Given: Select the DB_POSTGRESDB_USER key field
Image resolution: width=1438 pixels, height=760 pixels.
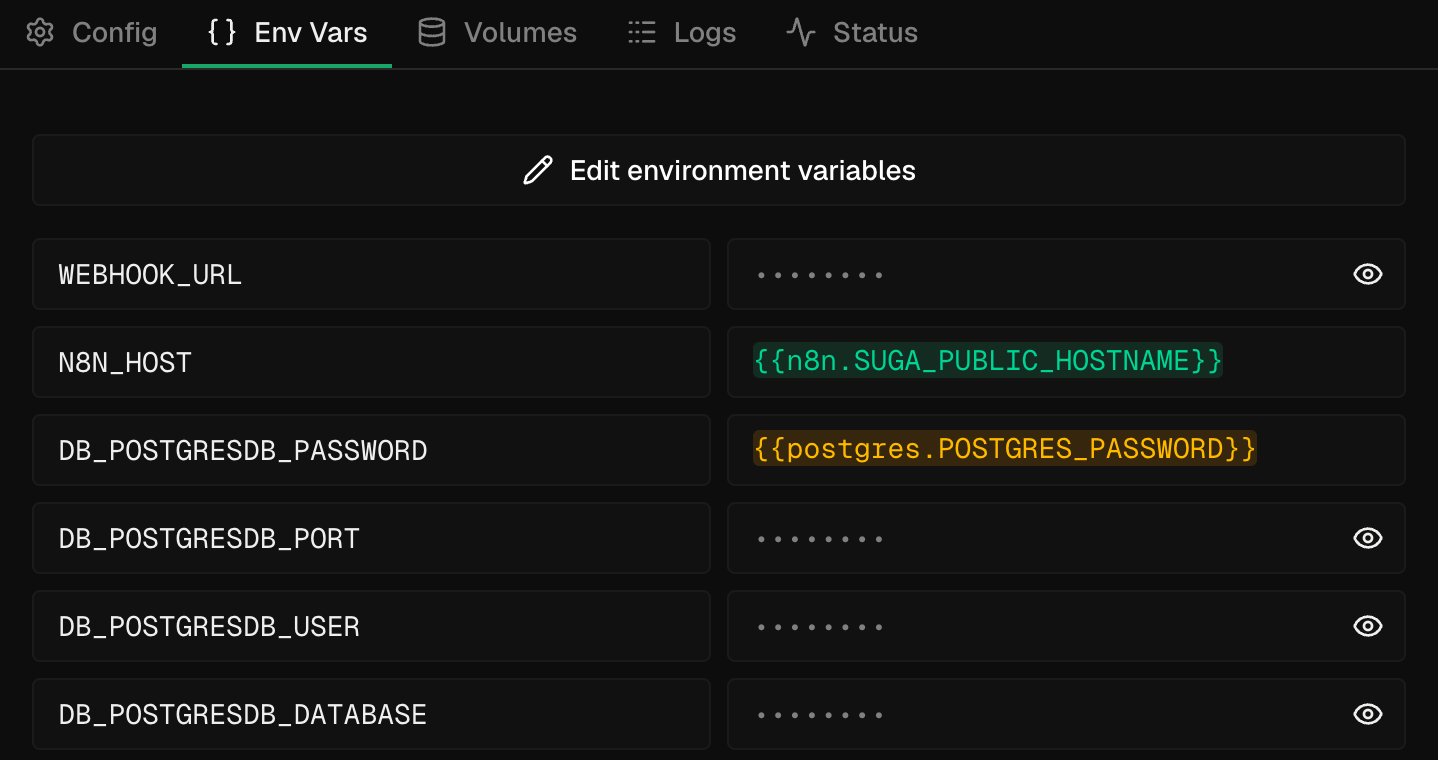Looking at the screenshot, I should pyautogui.click(x=371, y=626).
